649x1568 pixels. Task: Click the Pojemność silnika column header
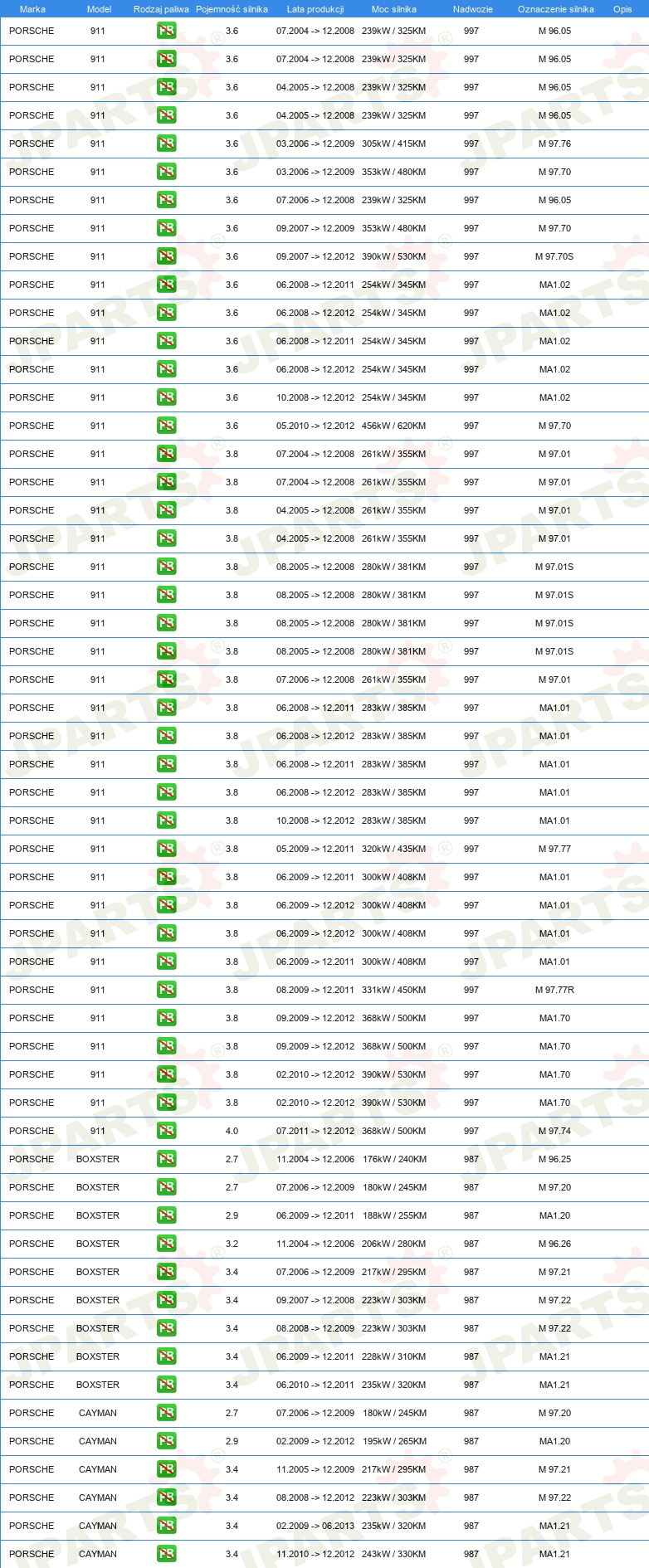pyautogui.click(x=232, y=9)
